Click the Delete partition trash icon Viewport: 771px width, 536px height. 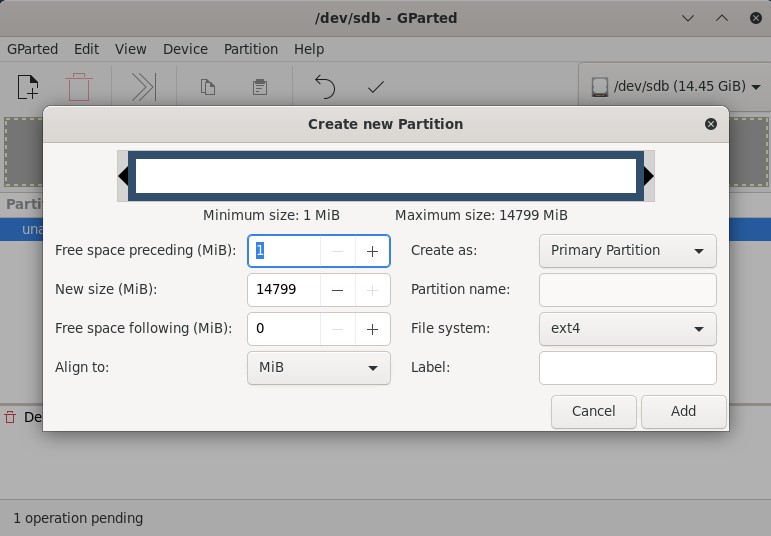(x=78, y=87)
